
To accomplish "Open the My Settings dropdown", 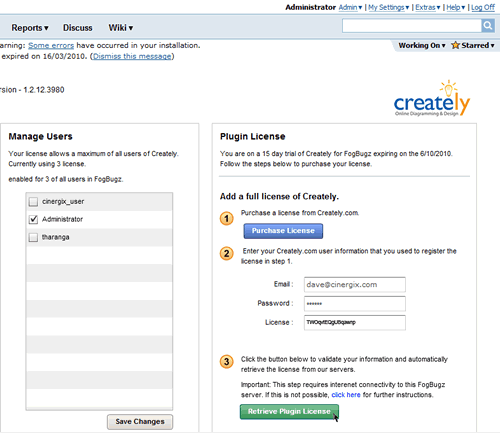I will coord(388,7).
